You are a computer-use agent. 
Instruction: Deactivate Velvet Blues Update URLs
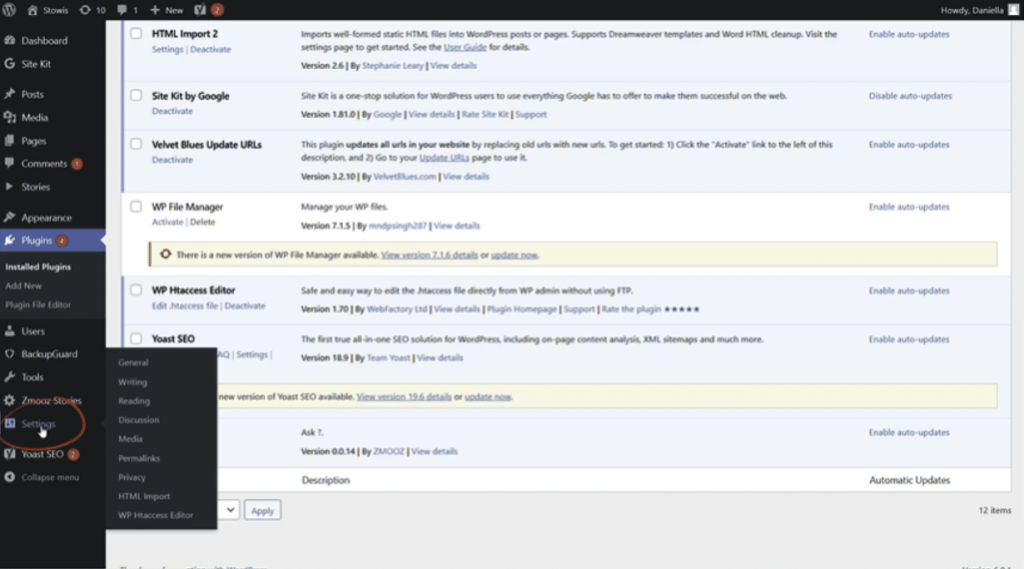pos(172,160)
